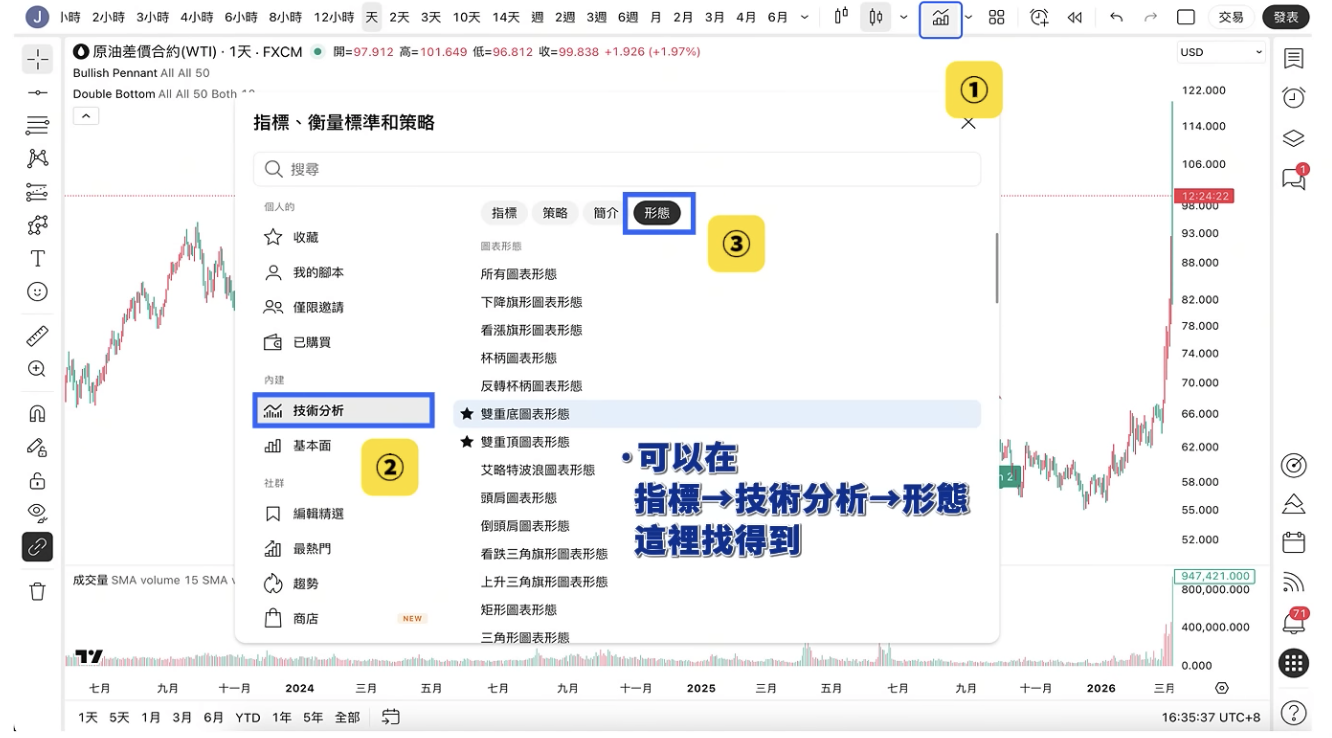Open the indicator templates grid icon
The height and width of the screenshot is (738, 1332).
tap(996, 17)
